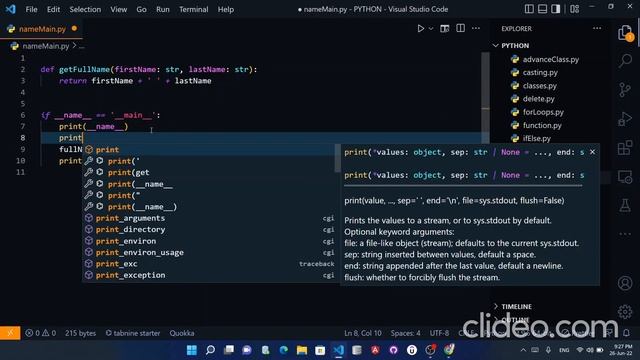This screenshot has height=360, width=640.
Task: Open advanceClass.py in the Explorer
Action: click(551, 59)
